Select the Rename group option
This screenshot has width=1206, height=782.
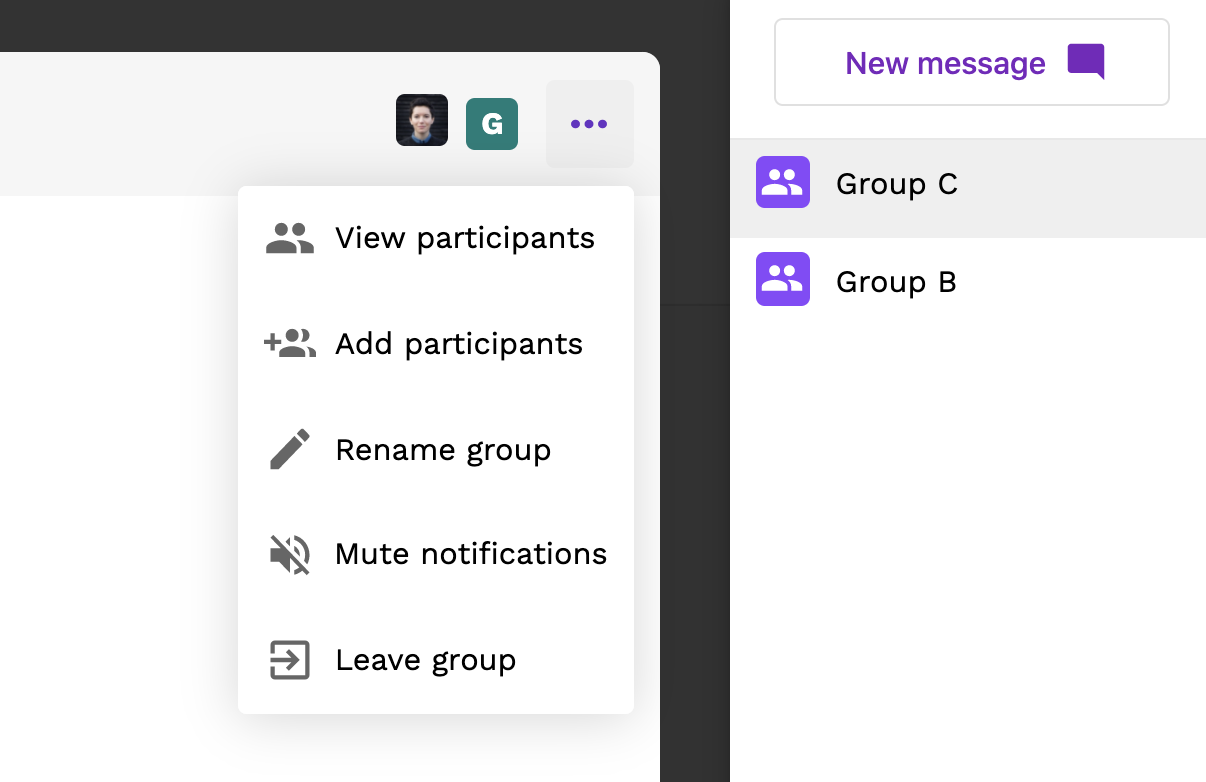click(x=436, y=450)
